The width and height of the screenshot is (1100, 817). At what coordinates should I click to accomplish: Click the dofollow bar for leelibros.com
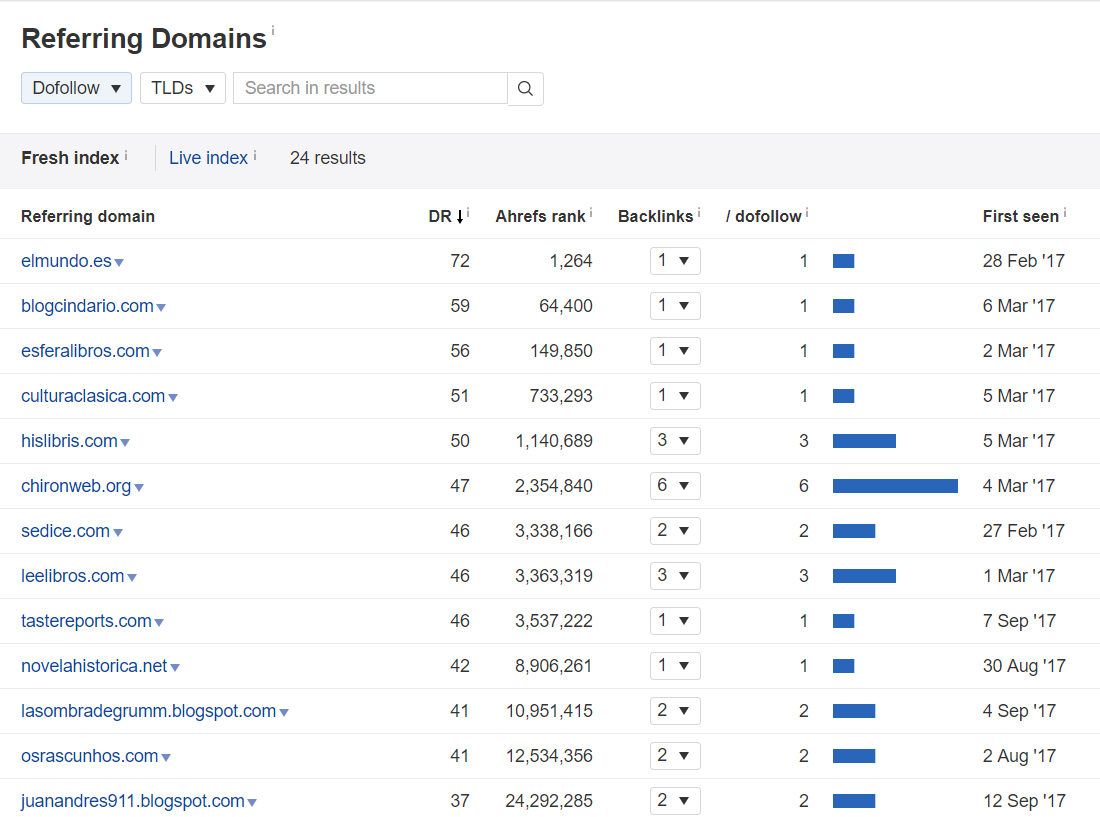click(x=864, y=576)
